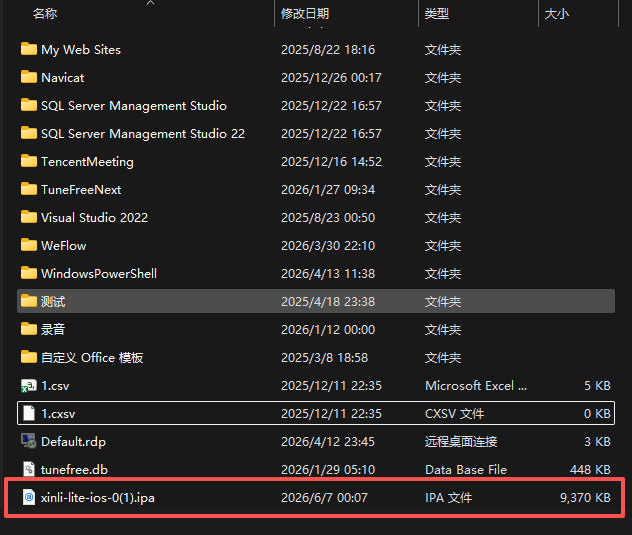
Task: Click the size value 5 KB
Action: [597, 385]
